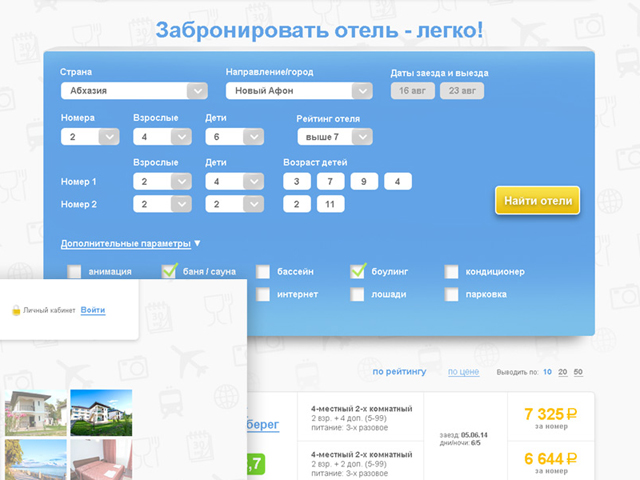Pick check-out date 23 авг
This screenshot has width=640, height=480.
click(462, 91)
